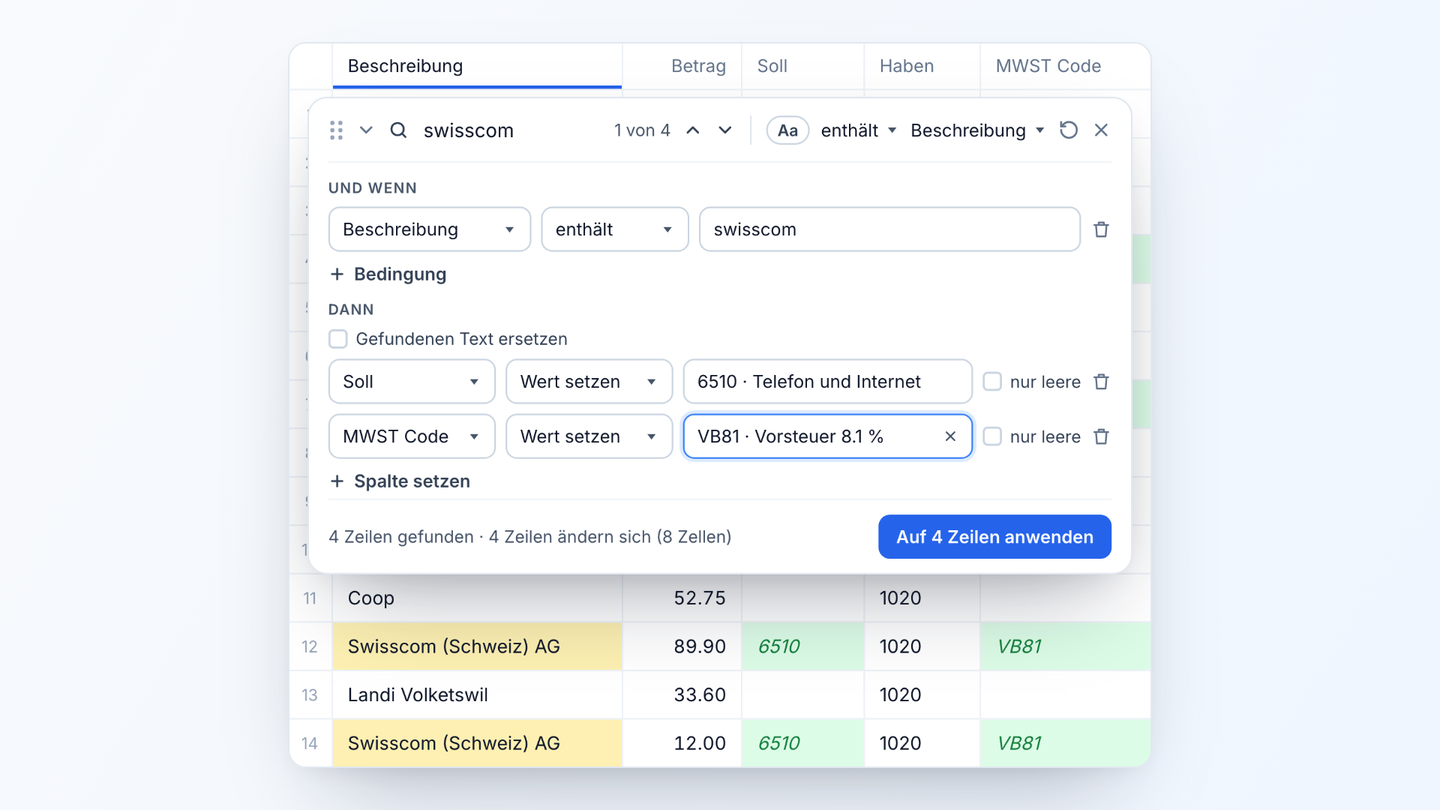Screen dimensions: 1440x810
Task: Select row number 13
Action: 310,695
